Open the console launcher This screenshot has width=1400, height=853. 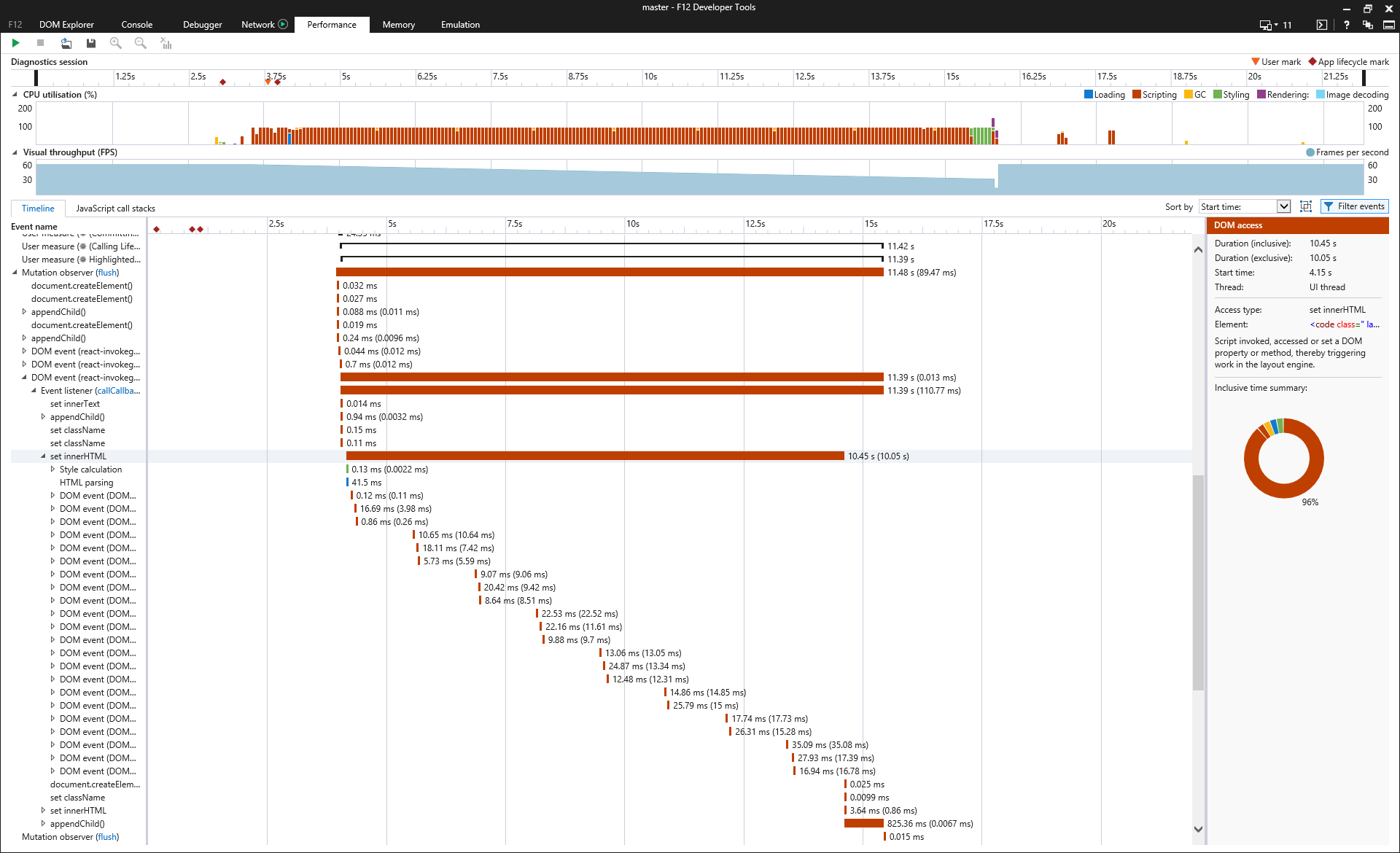[x=1321, y=24]
